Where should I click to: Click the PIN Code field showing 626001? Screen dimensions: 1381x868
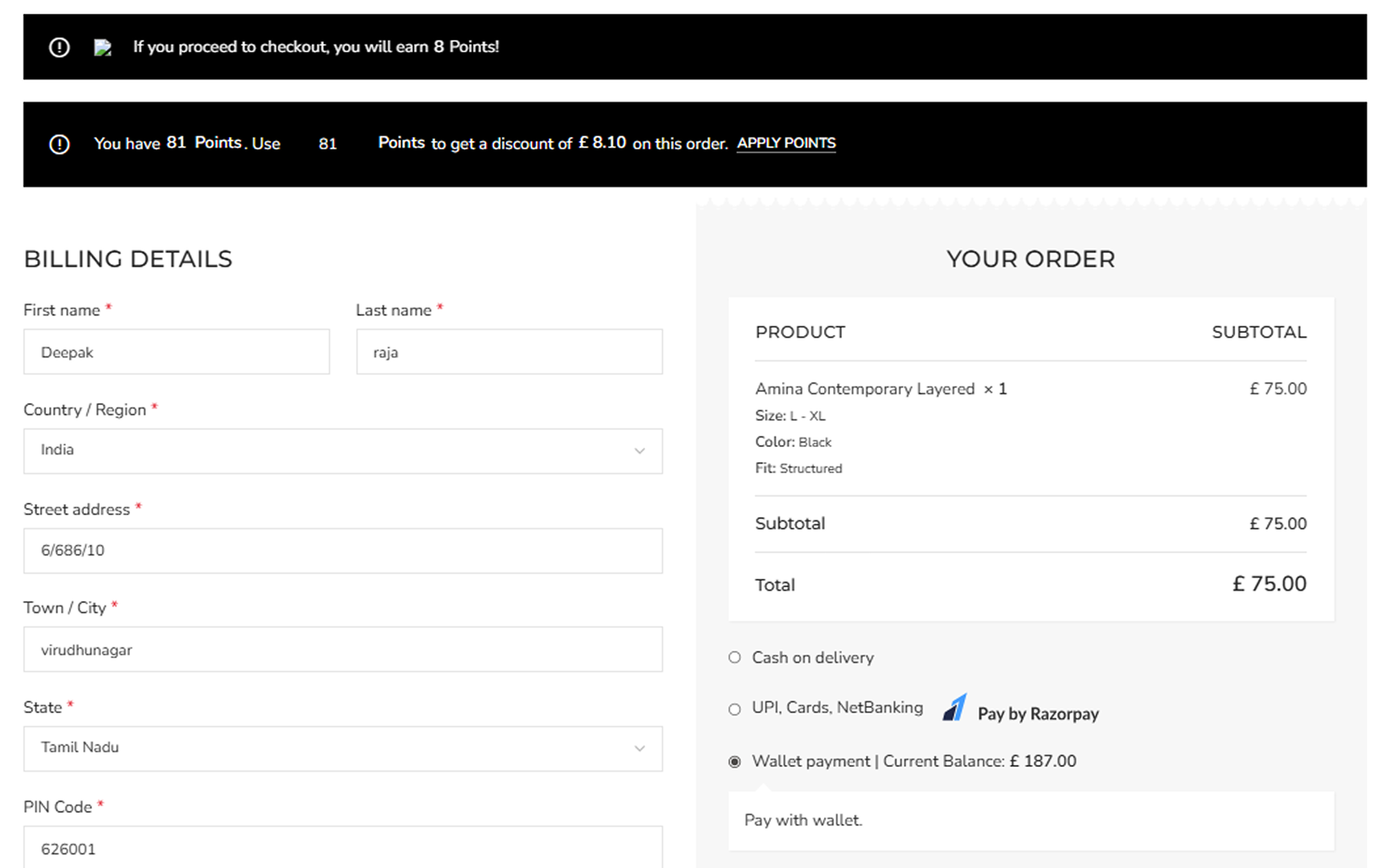tap(342, 848)
